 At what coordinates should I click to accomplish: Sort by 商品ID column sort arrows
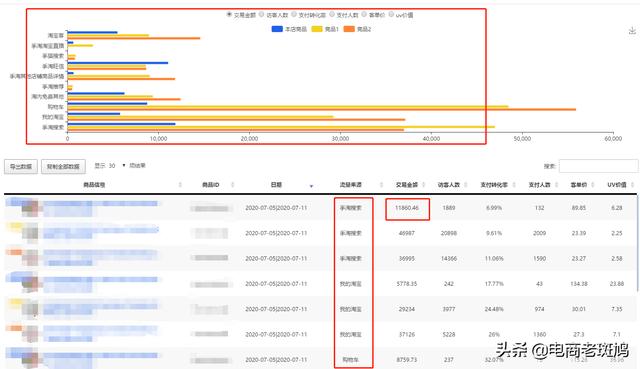click(233, 185)
